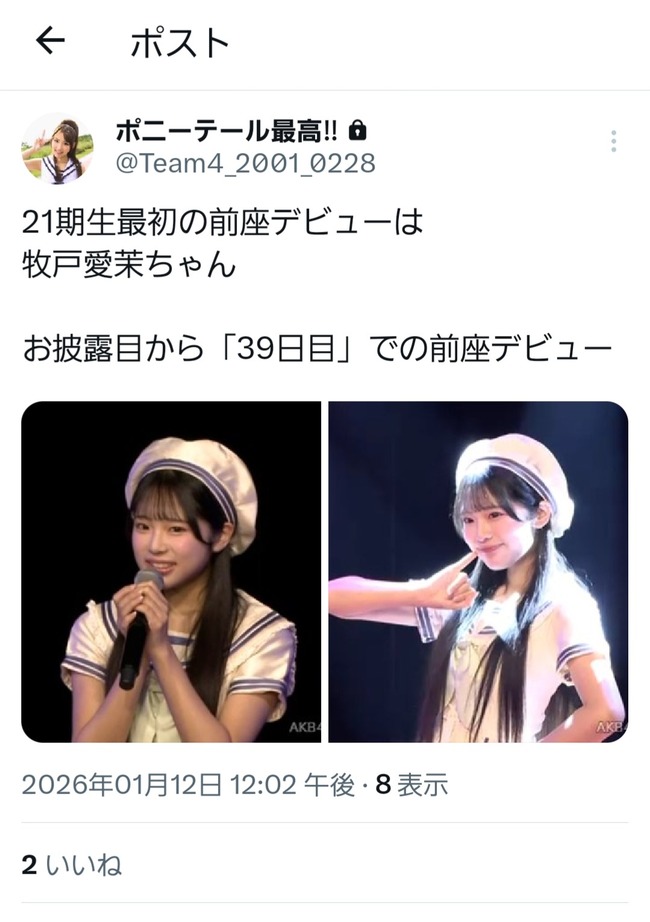Click the timestamp 2026年01月12日 12:02 午後
This screenshot has width=650, height=922.
(x=188, y=784)
